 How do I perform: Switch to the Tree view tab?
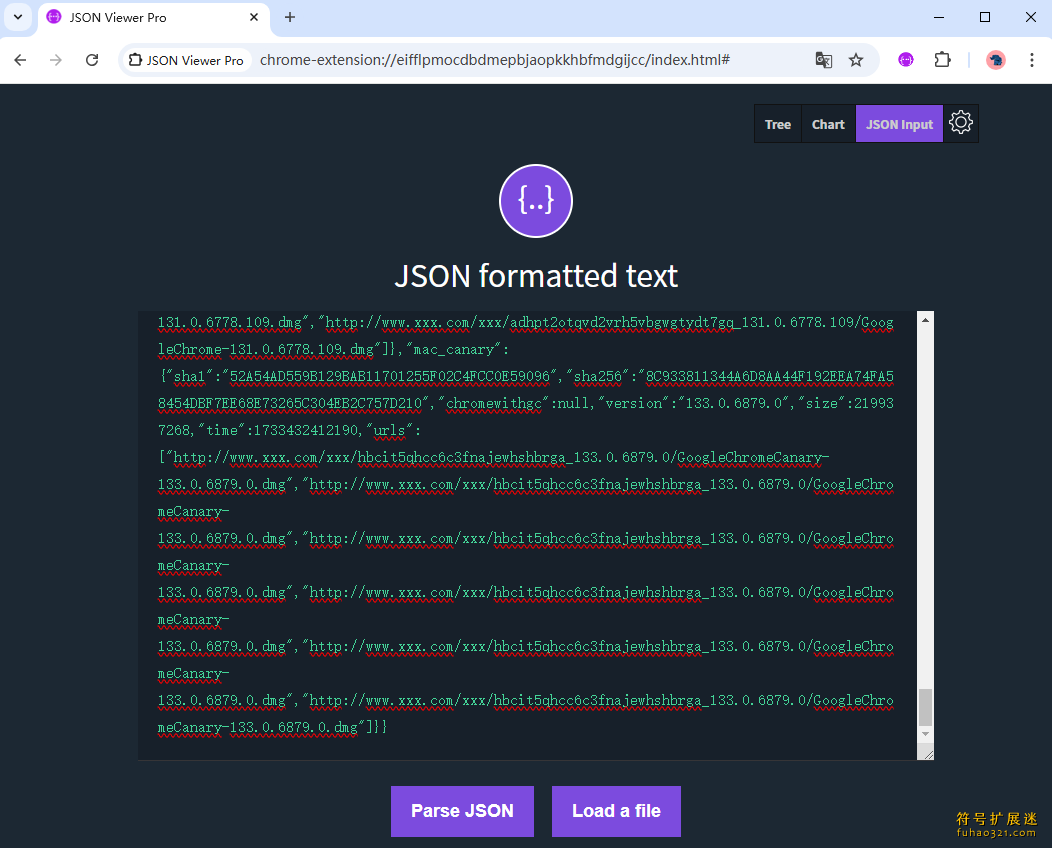point(777,124)
